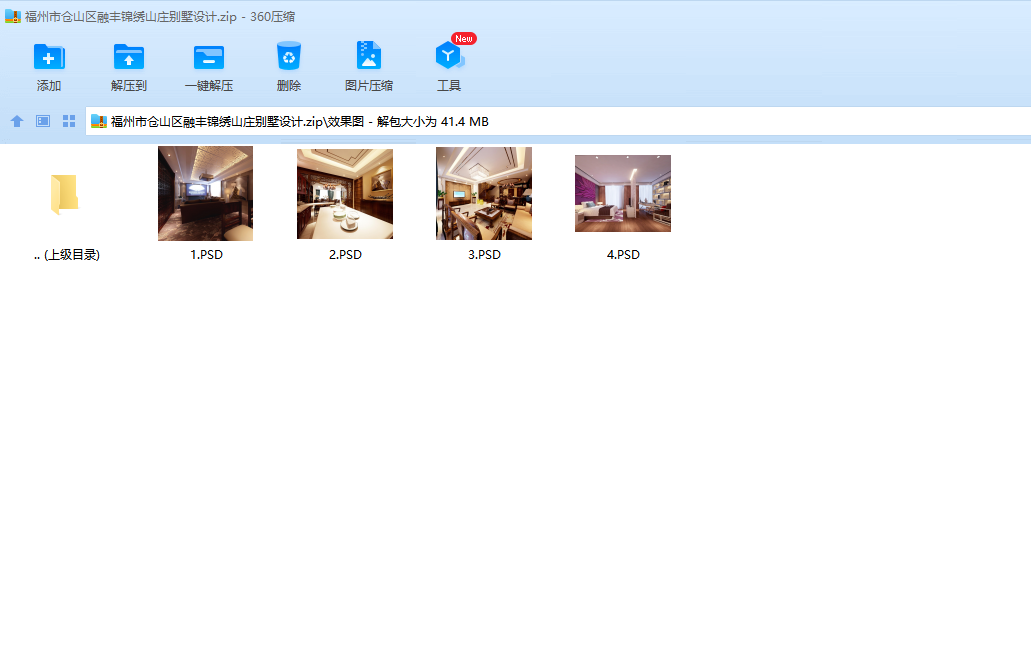Select the parent directory folder icon
The width and height of the screenshot is (1031, 650).
(65, 195)
